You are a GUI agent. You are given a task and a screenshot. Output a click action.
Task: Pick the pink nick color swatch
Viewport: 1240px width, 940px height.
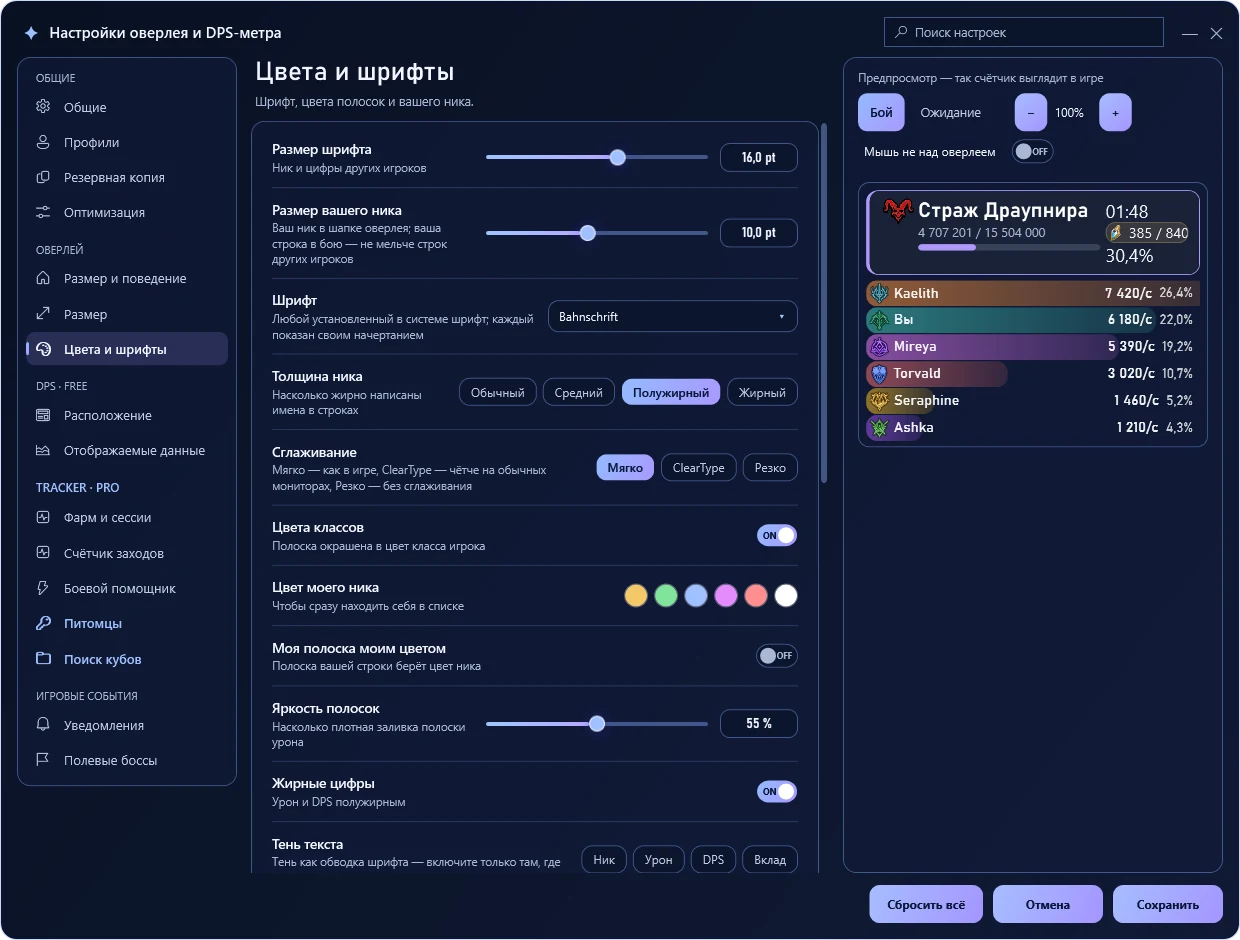click(726, 596)
